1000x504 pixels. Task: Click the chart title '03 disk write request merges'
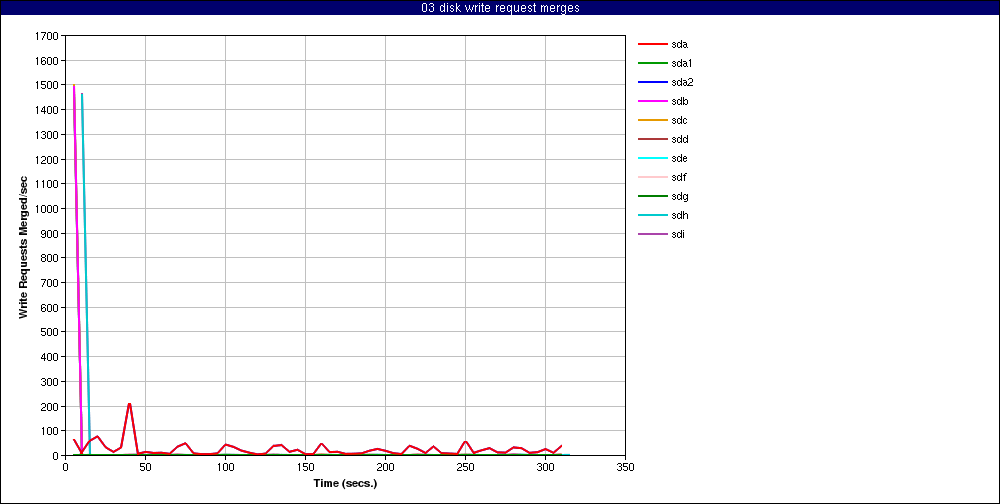pyautogui.click(x=500, y=8)
